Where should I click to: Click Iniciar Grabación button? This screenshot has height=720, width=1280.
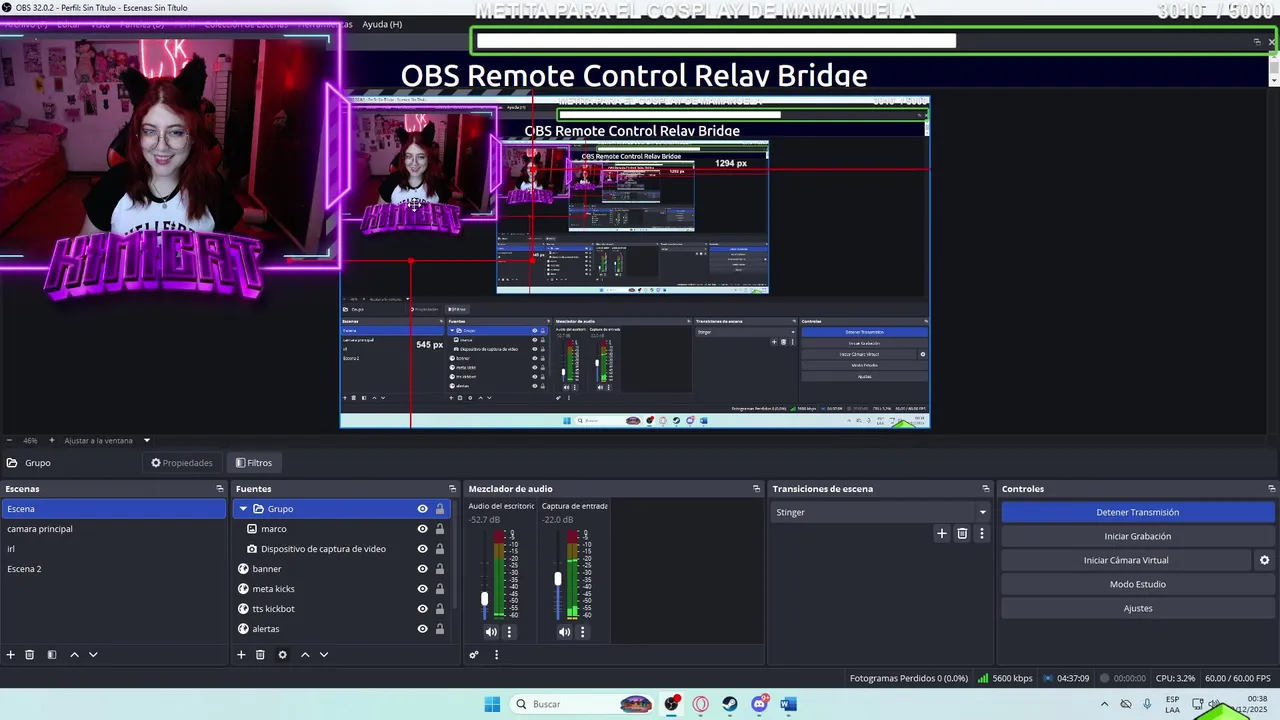(x=1138, y=536)
